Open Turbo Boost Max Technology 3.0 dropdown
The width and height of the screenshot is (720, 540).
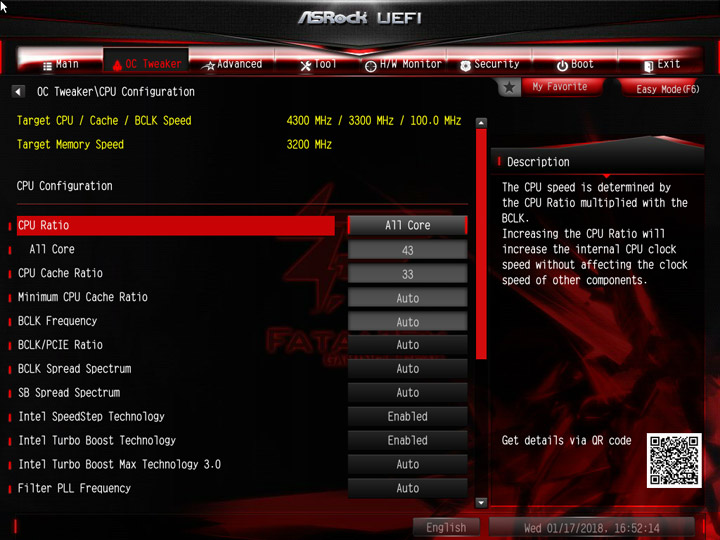(407, 464)
